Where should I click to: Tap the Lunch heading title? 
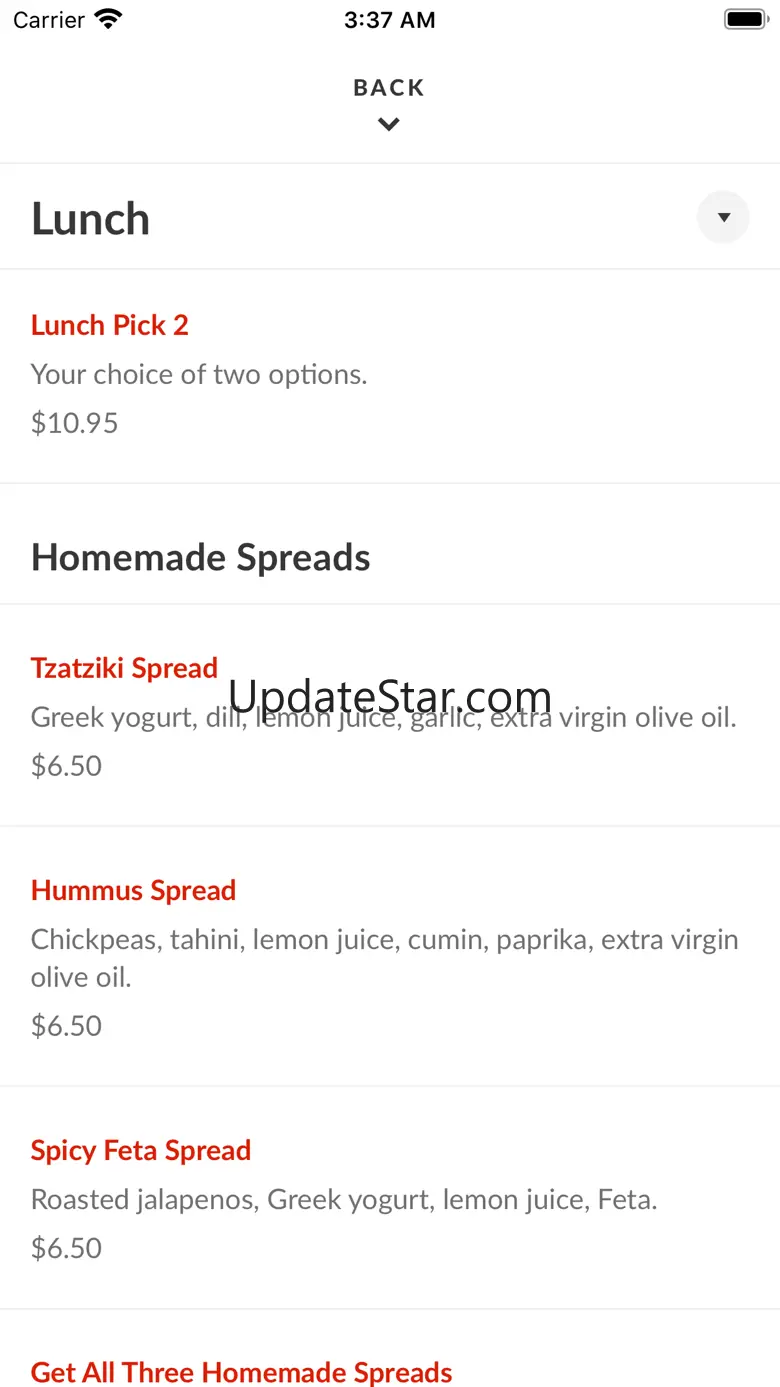point(91,219)
